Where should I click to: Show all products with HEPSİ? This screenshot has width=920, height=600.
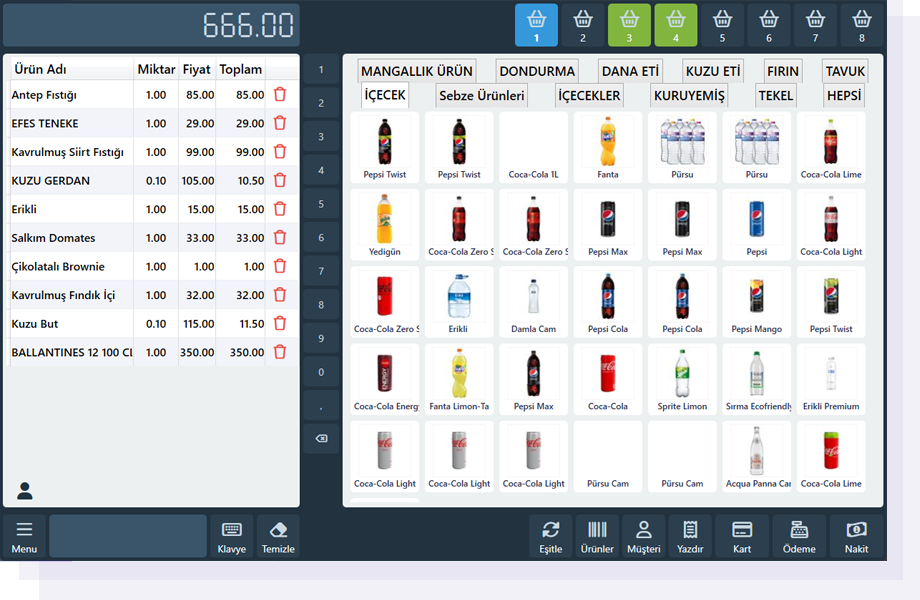844,96
